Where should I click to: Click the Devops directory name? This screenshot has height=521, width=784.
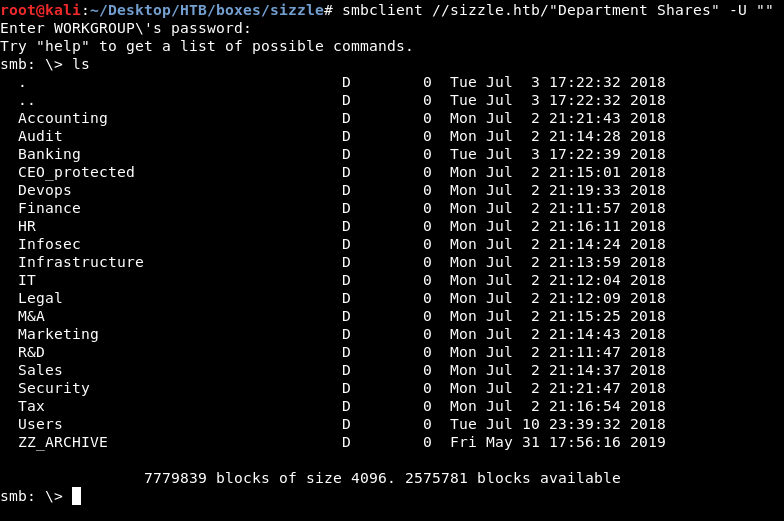[45, 190]
